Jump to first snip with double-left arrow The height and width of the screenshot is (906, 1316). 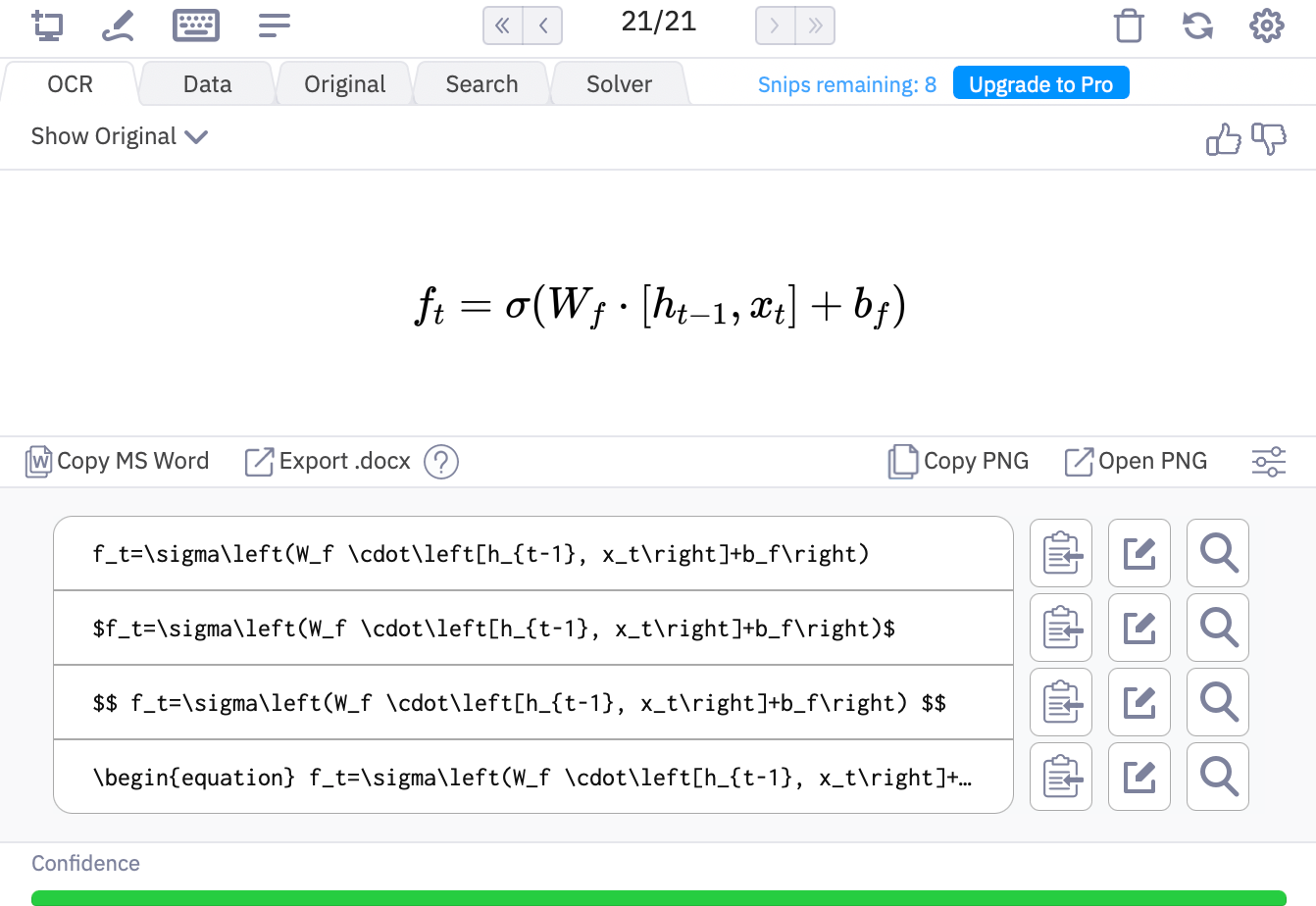(503, 25)
